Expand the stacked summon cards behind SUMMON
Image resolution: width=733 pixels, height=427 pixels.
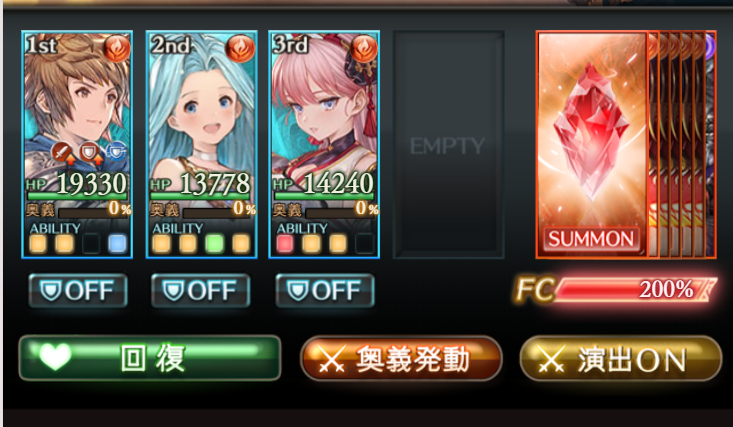[x=683, y=145]
